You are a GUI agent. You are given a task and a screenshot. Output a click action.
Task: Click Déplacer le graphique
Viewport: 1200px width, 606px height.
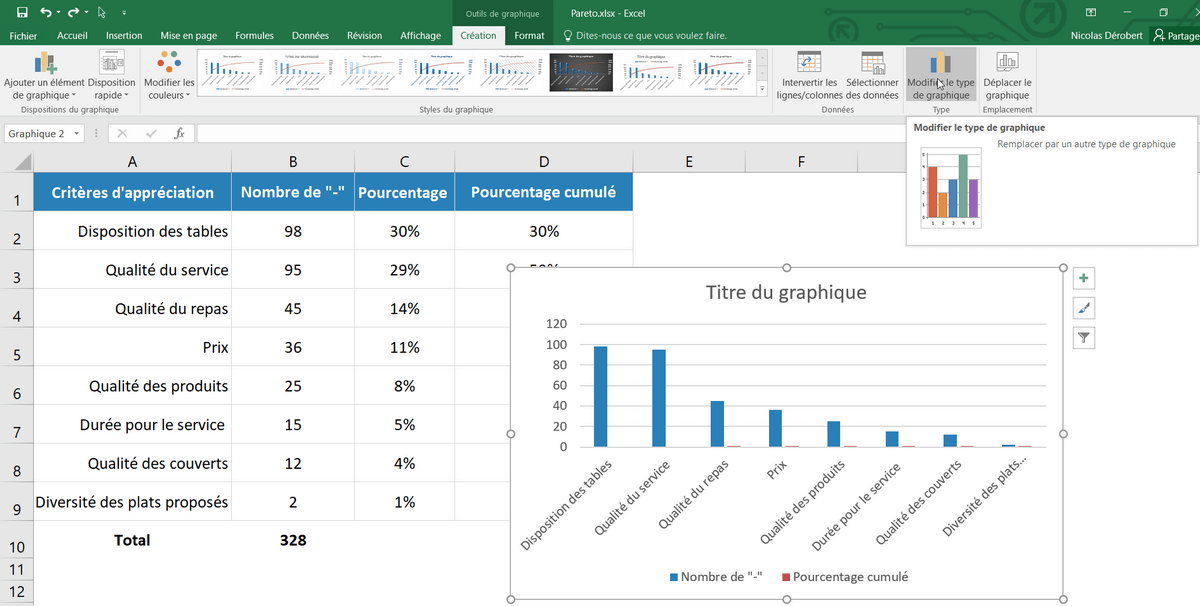(1007, 75)
